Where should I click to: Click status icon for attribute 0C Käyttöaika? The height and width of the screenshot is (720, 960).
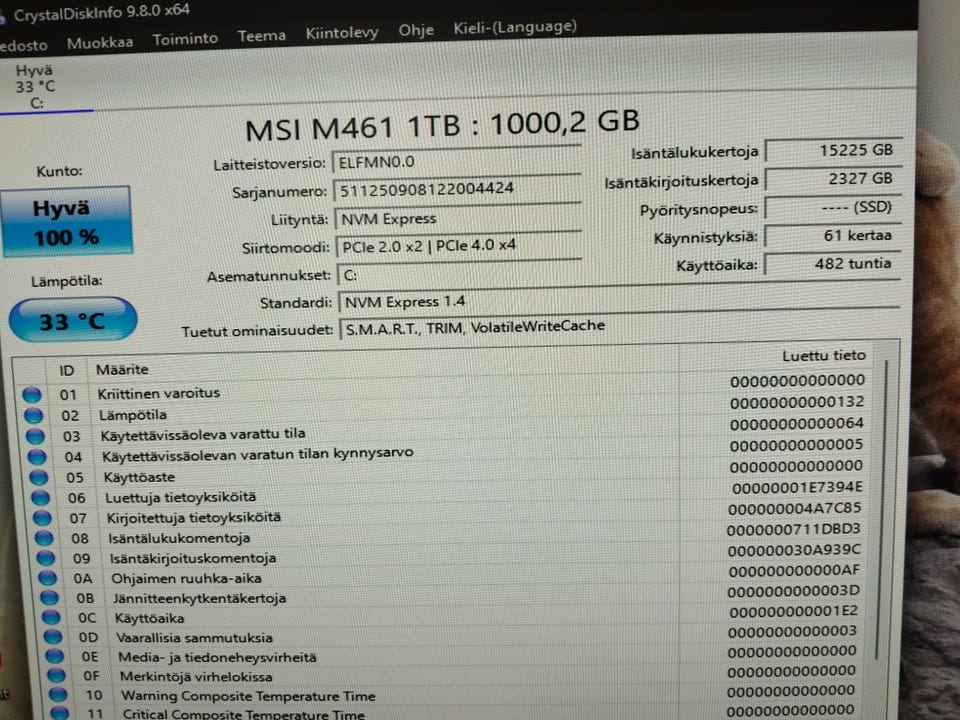point(51,617)
